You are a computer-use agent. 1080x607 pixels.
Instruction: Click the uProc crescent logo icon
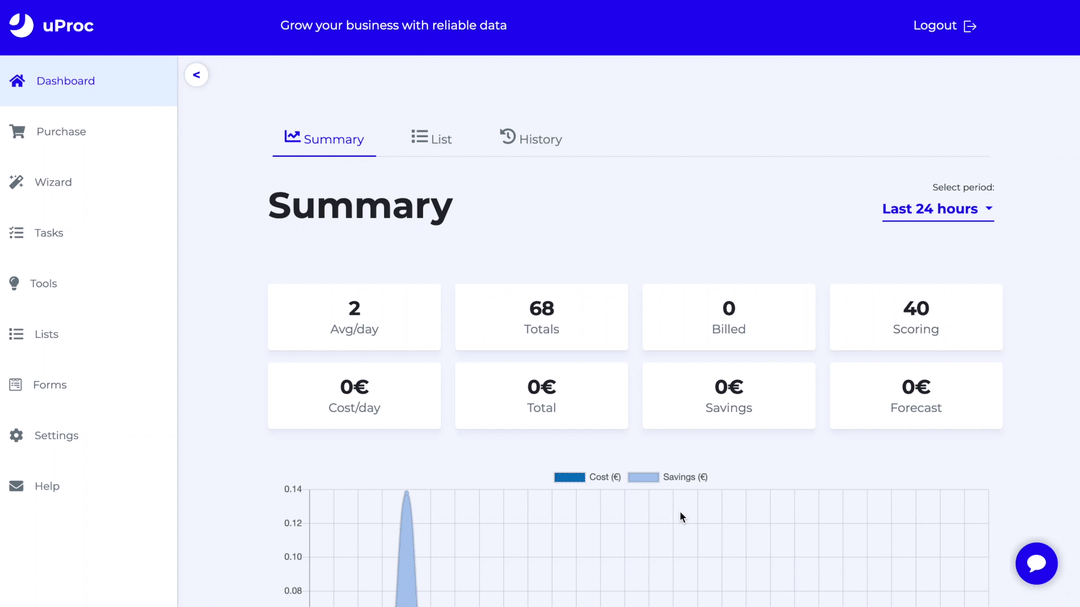(21, 26)
